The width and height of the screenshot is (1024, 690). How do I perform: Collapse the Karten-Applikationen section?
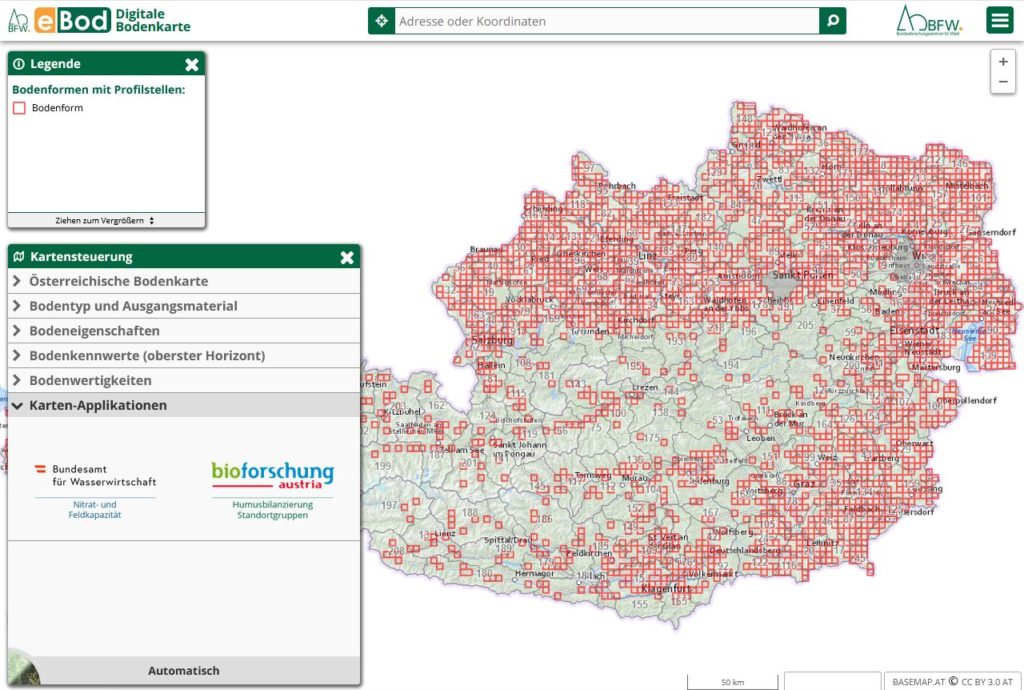[98, 406]
